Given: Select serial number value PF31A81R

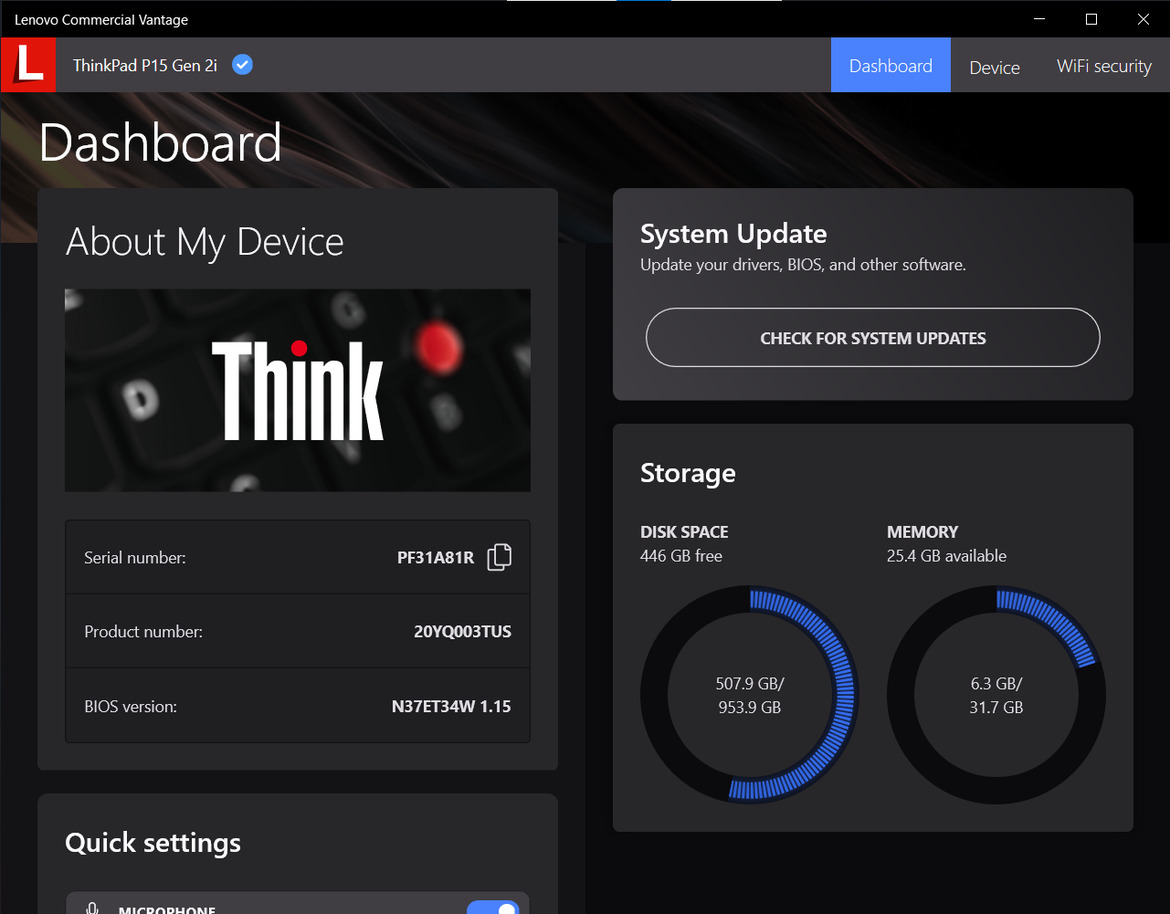Looking at the screenshot, I should pos(435,558).
